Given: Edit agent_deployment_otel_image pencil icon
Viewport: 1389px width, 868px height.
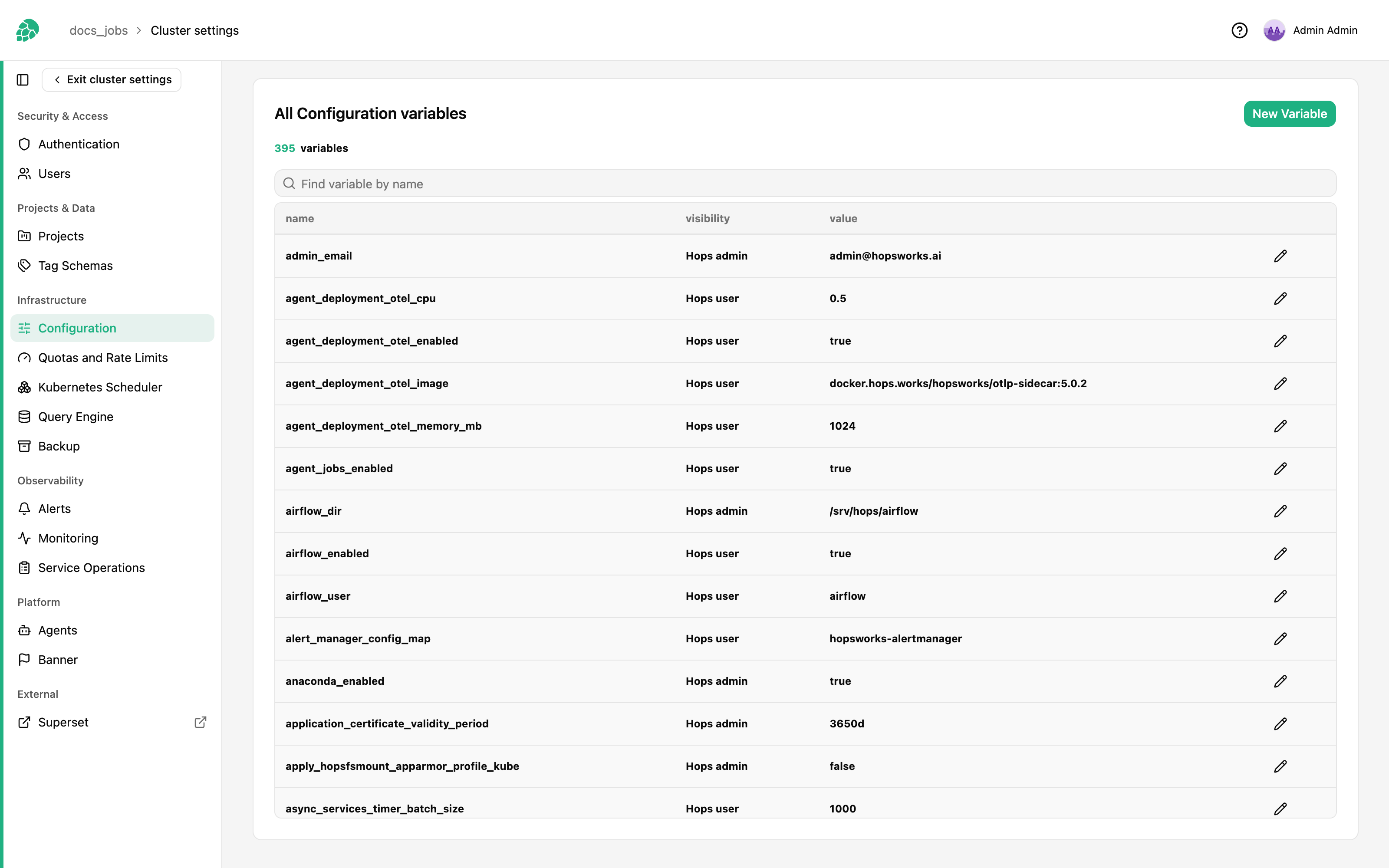Looking at the screenshot, I should tap(1280, 384).
